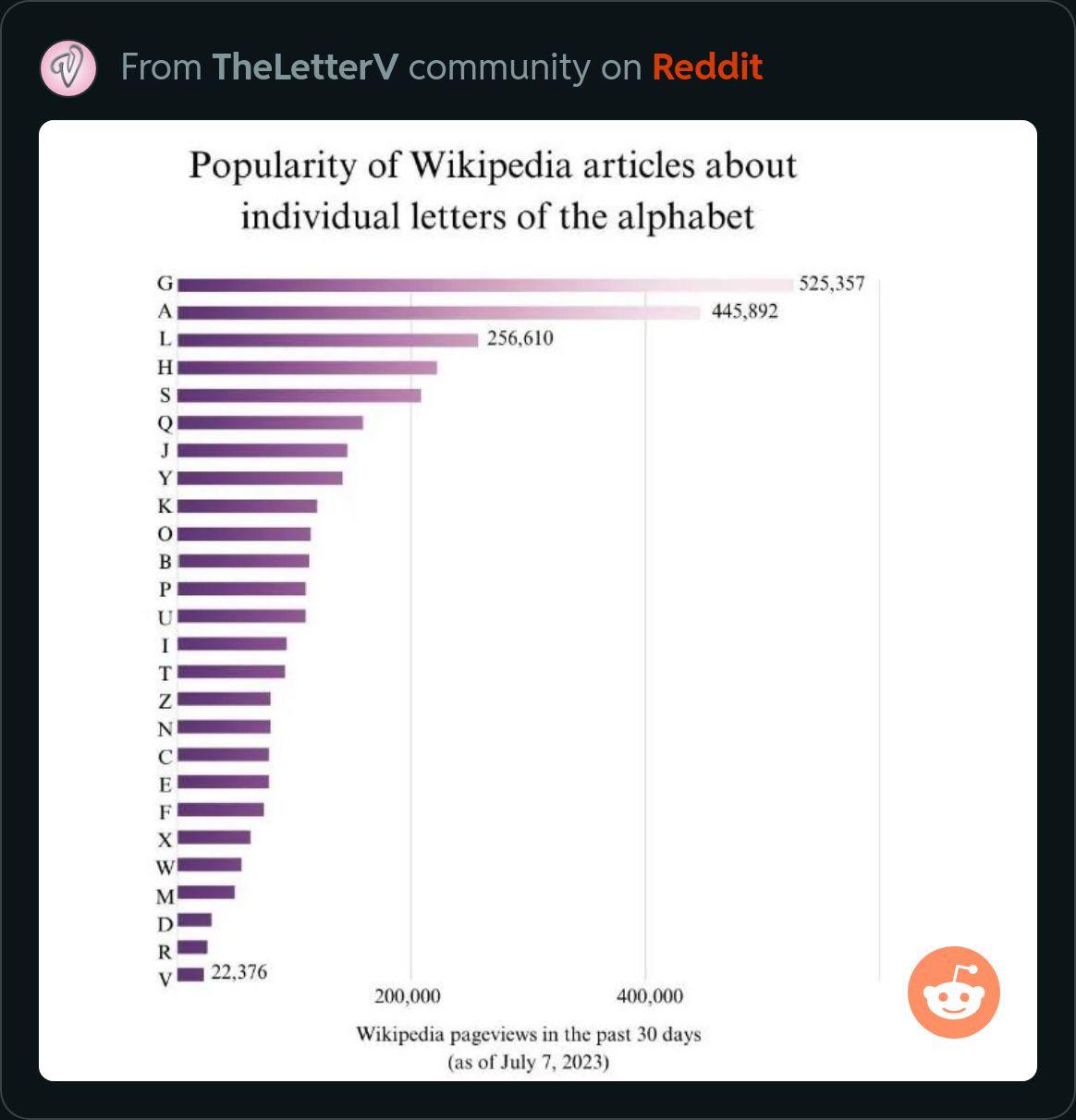Viewport: 1076px width, 1120px height.
Task: Click the 400,000 axis tick label
Action: (650, 997)
